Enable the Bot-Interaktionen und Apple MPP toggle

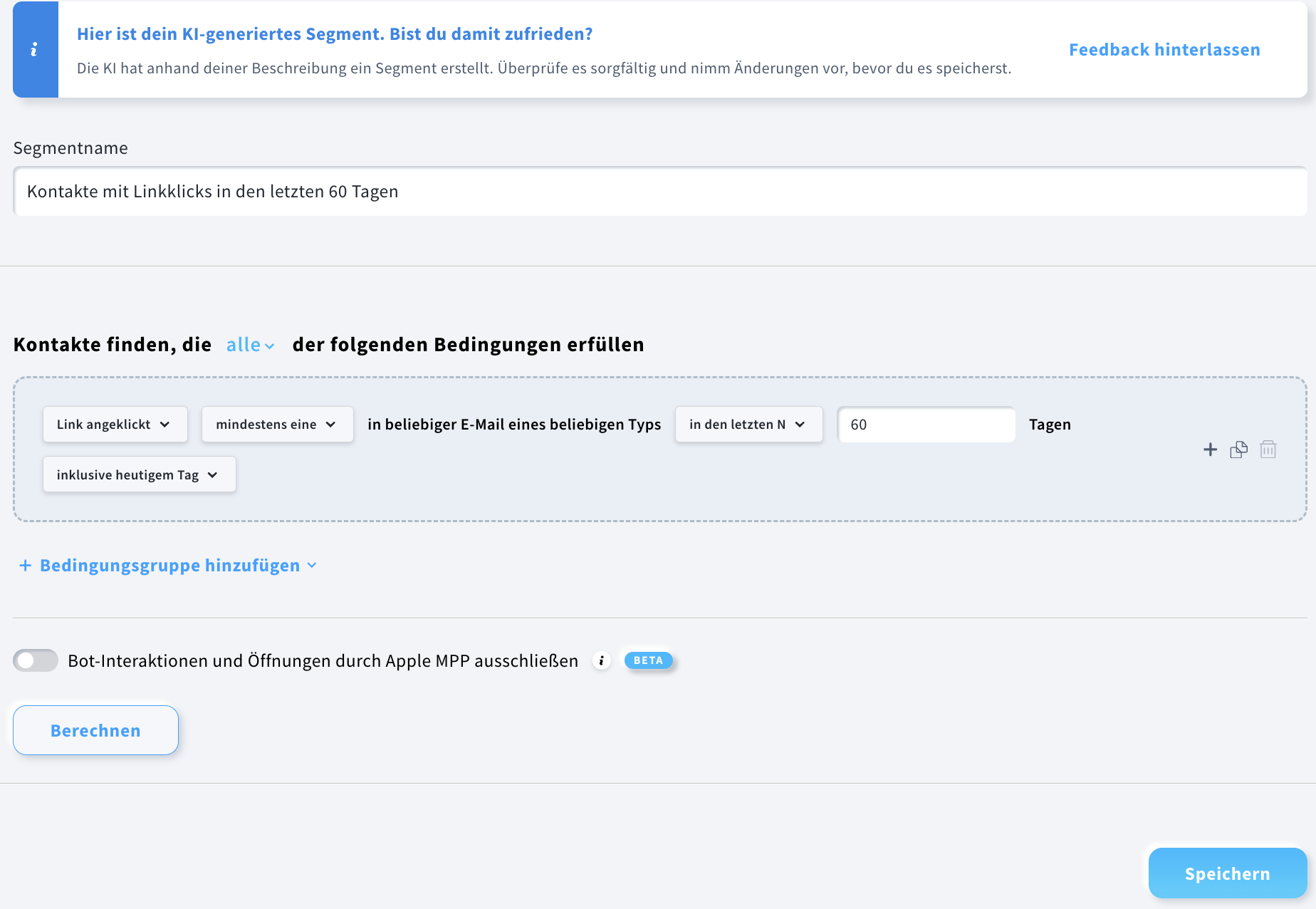35,660
